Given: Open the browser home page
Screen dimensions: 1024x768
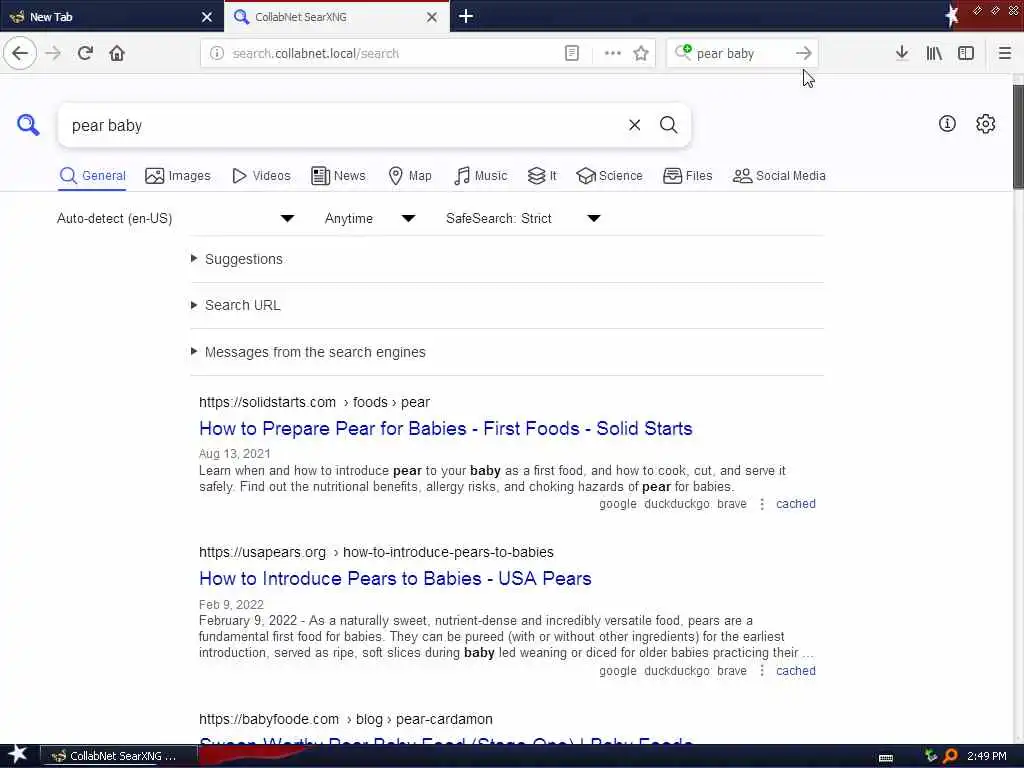Looking at the screenshot, I should 117,53.
